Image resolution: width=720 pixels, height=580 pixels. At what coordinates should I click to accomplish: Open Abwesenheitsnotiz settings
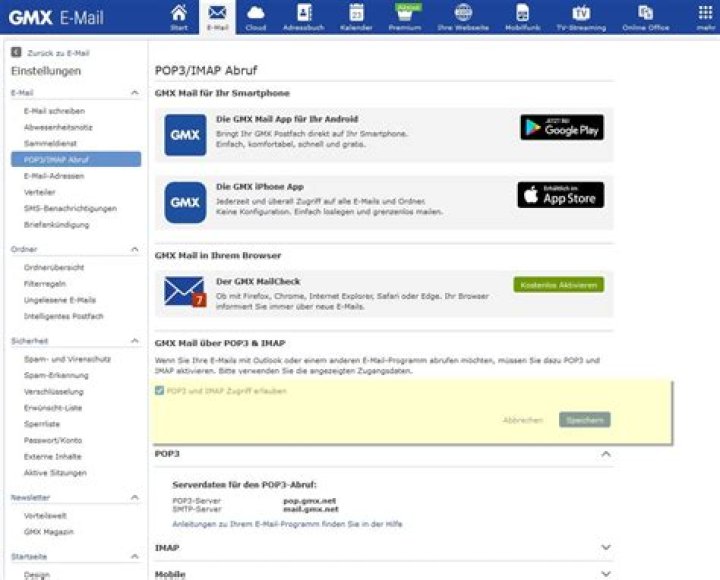coord(58,127)
